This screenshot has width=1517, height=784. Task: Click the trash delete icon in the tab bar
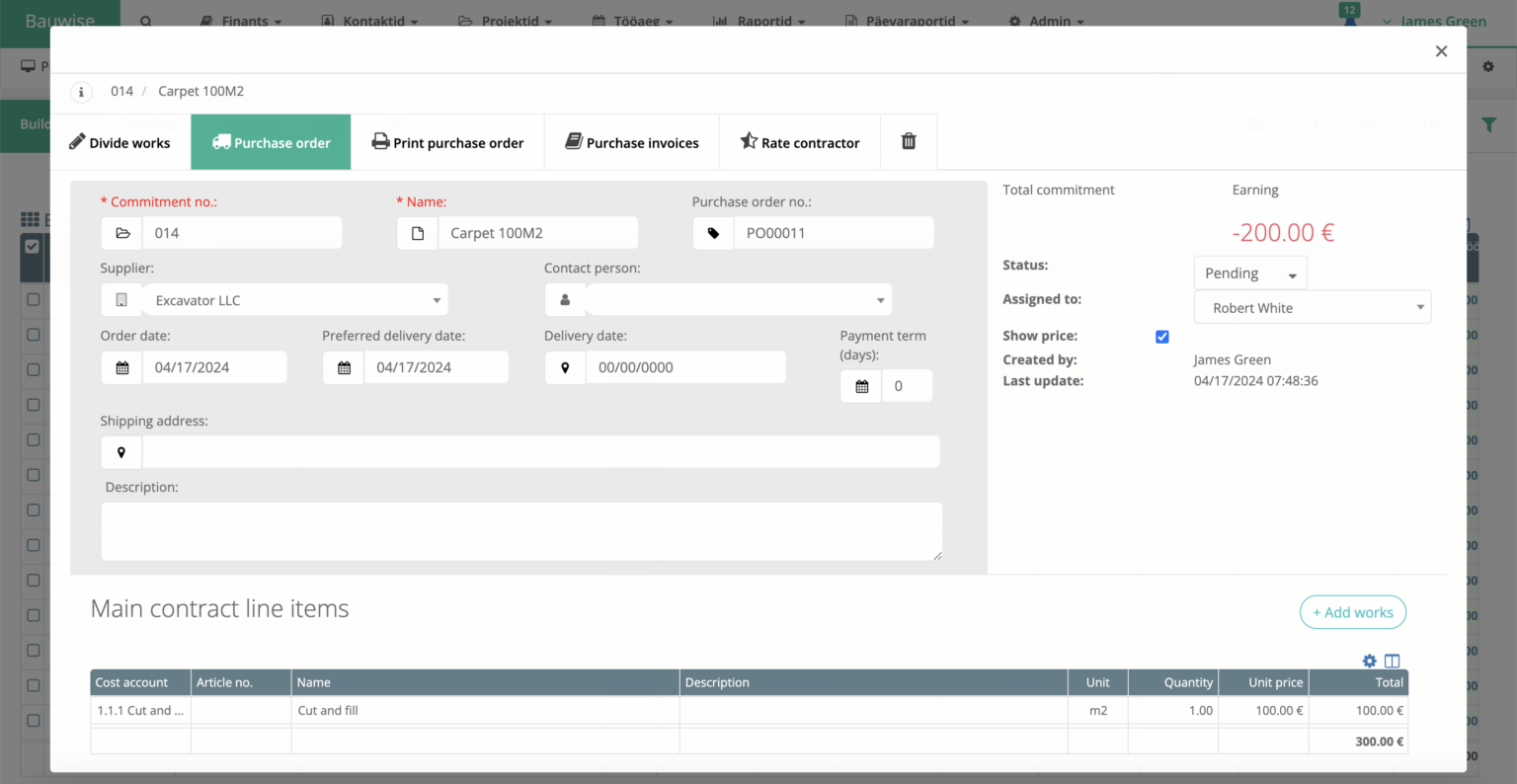click(909, 142)
